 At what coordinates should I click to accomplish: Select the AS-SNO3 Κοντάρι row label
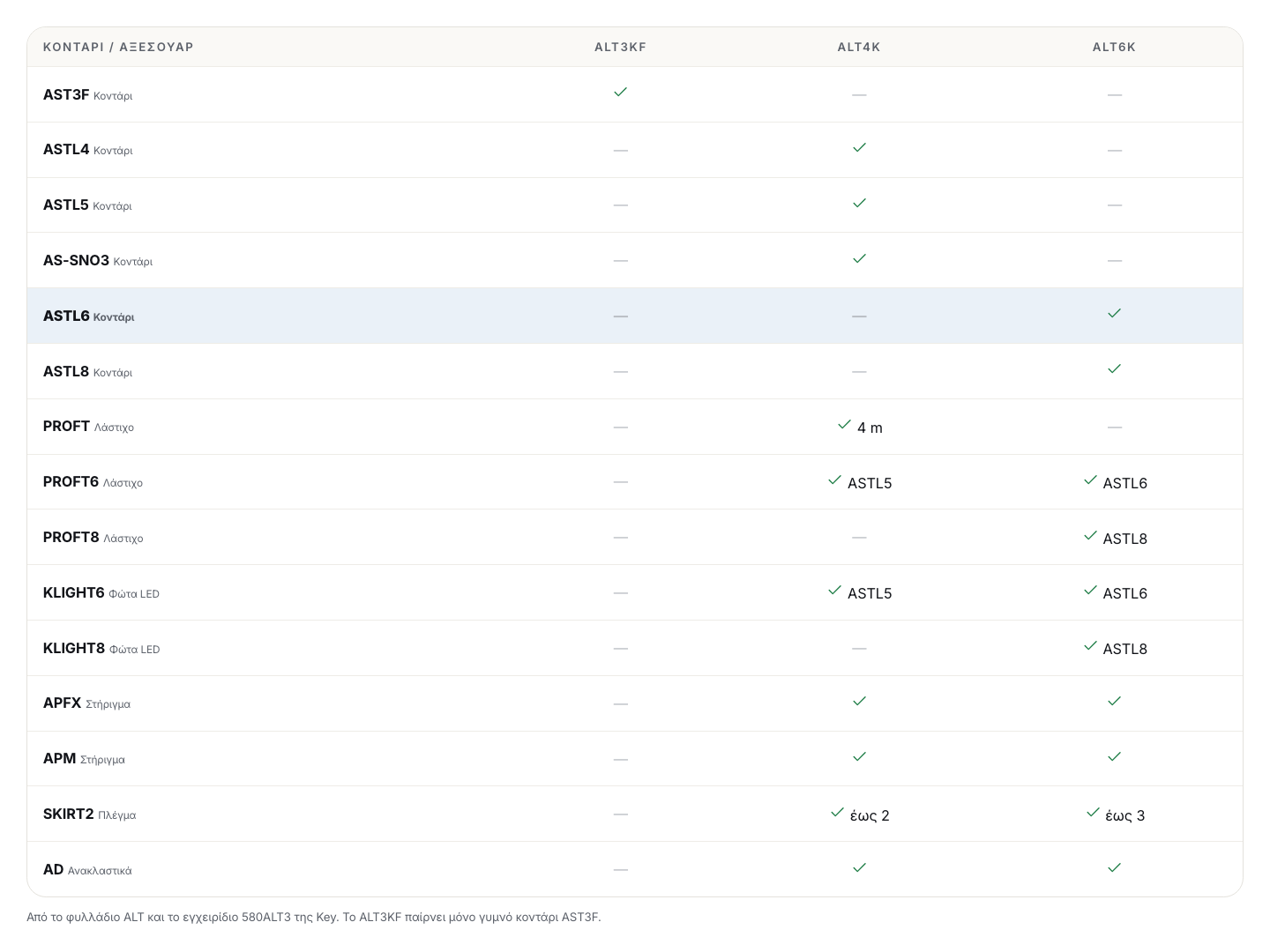tap(97, 260)
